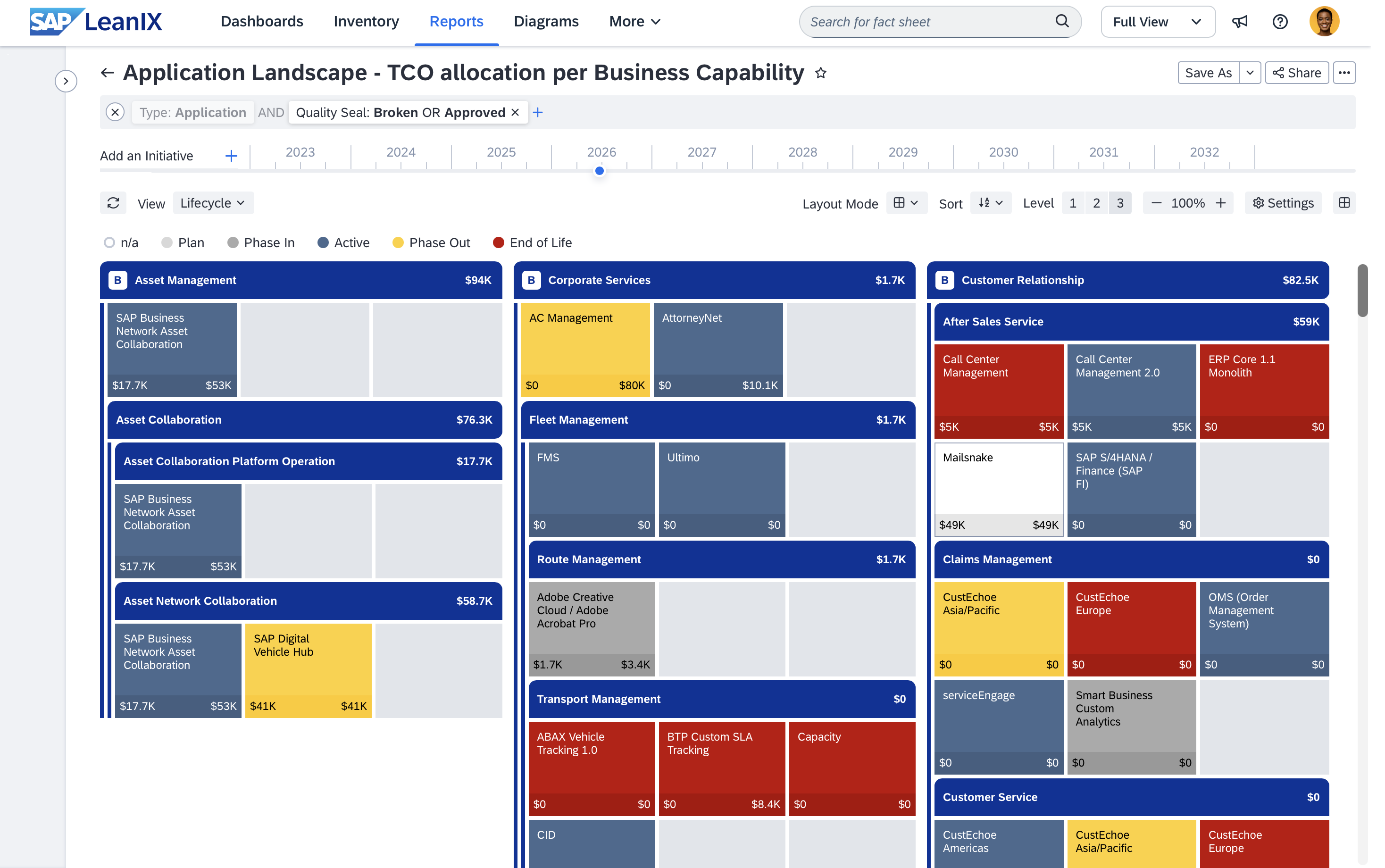Toggle the Phase In legend entry

[x=261, y=243]
